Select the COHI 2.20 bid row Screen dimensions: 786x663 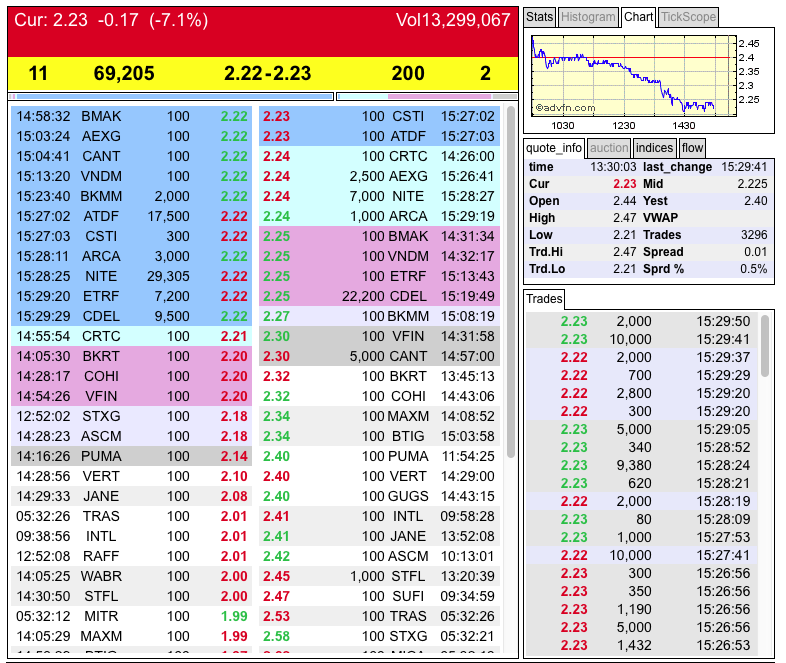click(131, 376)
